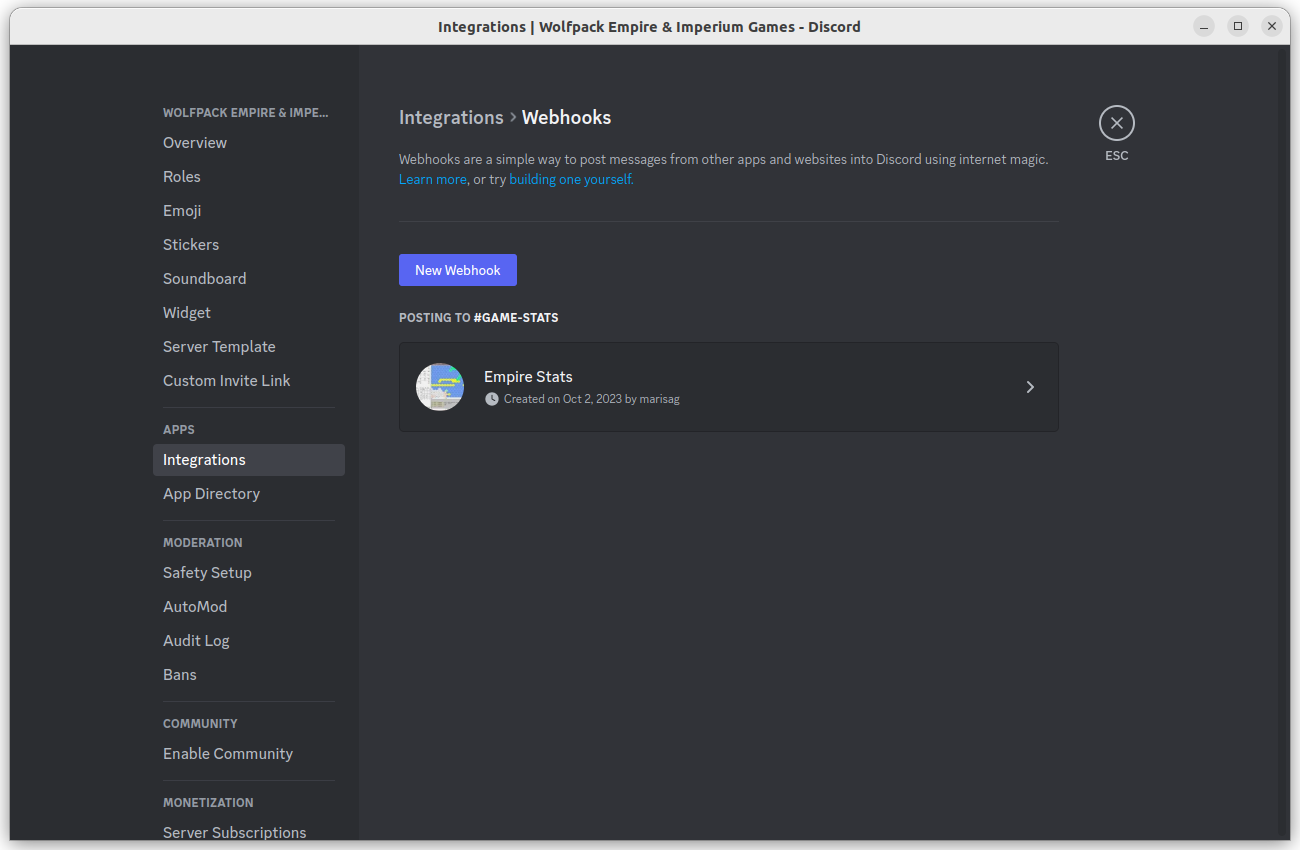Screen dimensions: 1300x850
Task: Click the POSTING TO #GAME-STATS label
Action: (479, 318)
